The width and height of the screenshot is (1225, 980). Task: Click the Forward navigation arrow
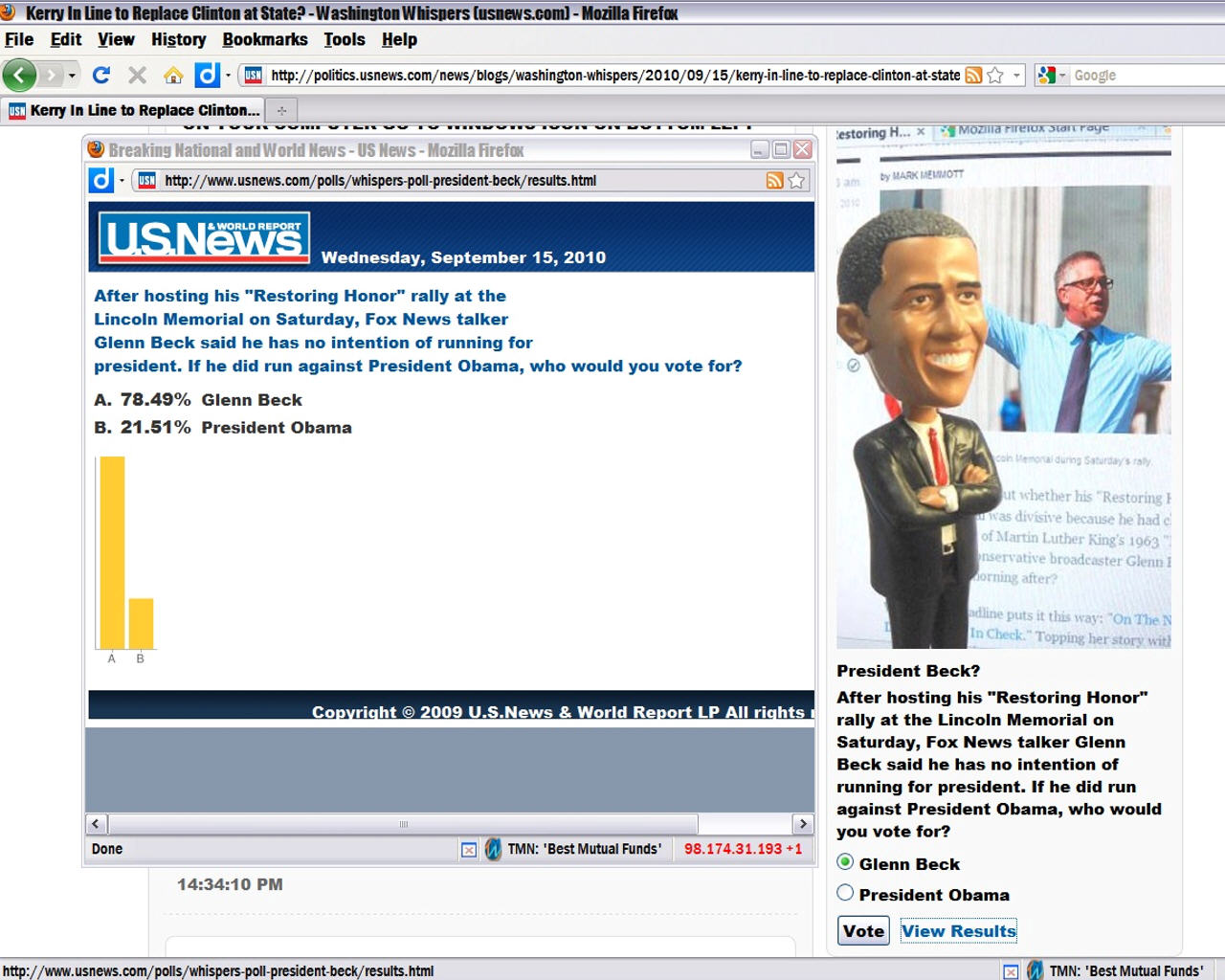(x=52, y=75)
